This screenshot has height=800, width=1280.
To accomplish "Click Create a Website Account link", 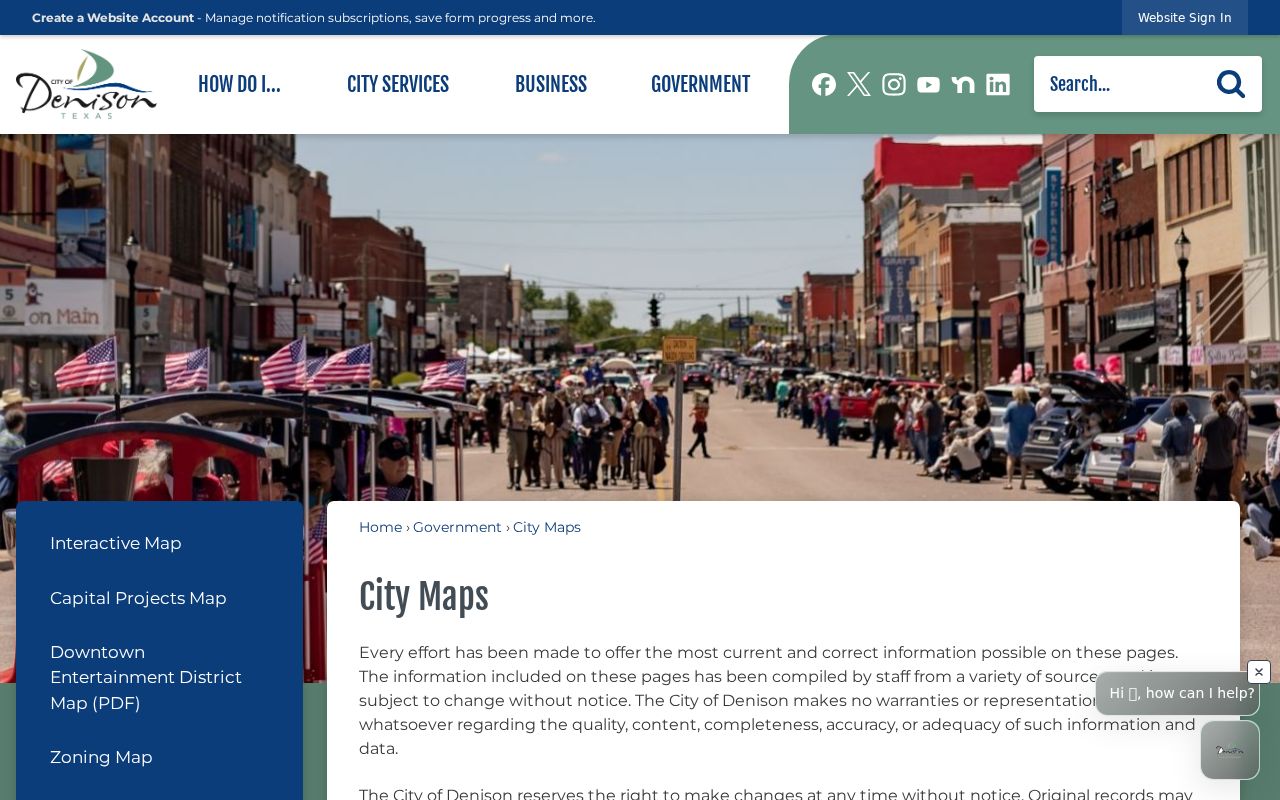I will [113, 17].
